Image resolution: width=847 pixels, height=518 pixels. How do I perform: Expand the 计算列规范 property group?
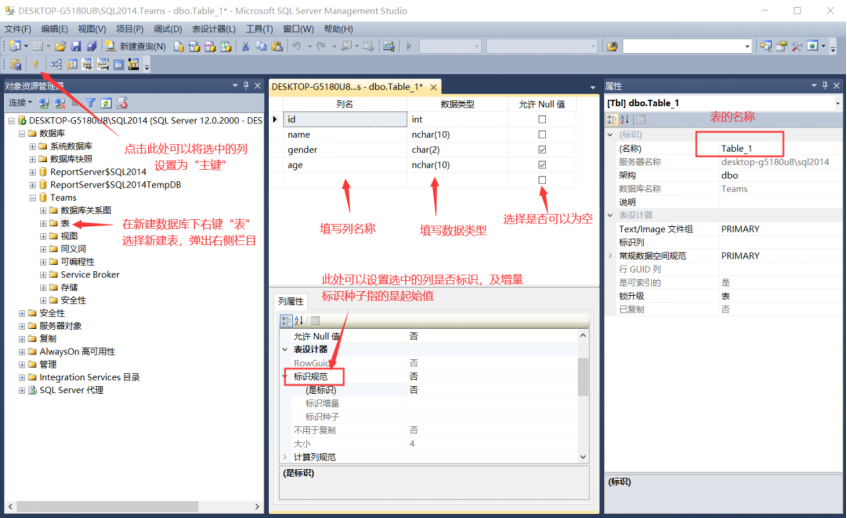(x=285, y=457)
